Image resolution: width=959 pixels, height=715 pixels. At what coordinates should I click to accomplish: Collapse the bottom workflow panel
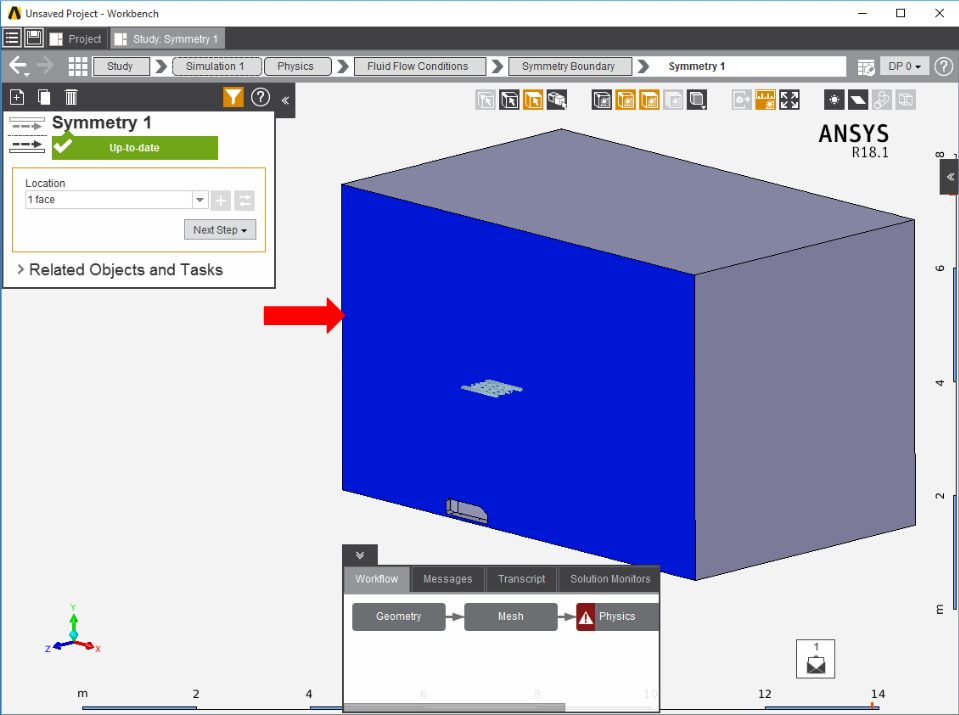point(360,555)
